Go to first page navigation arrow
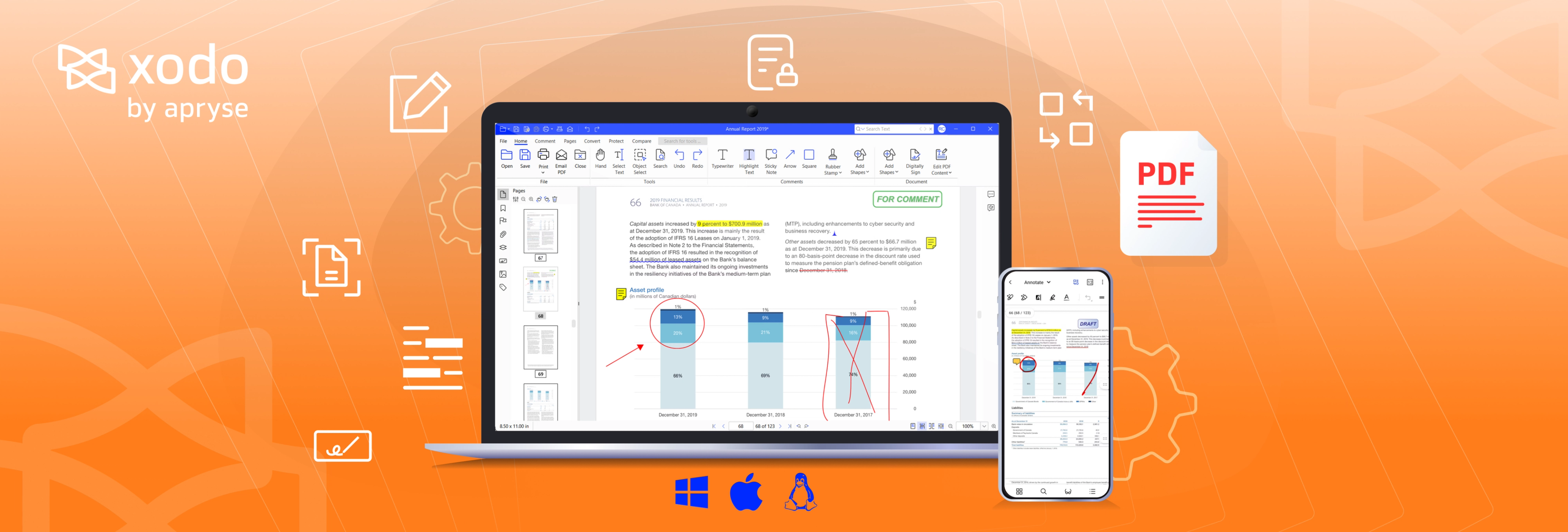Image resolution: width=1568 pixels, height=532 pixels. [713, 427]
